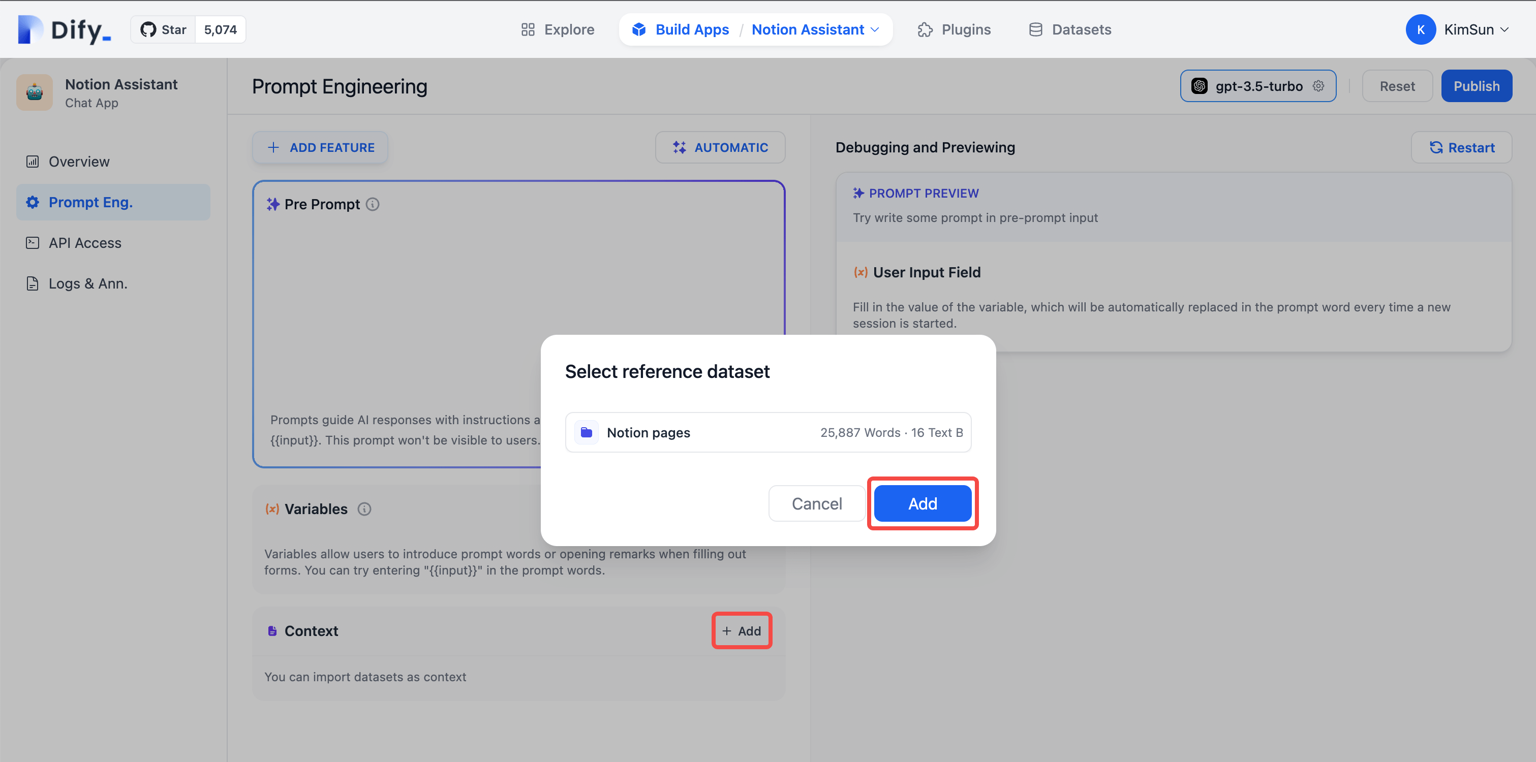Click the API Access terminal icon
This screenshot has height=762, width=1536.
(x=32, y=243)
